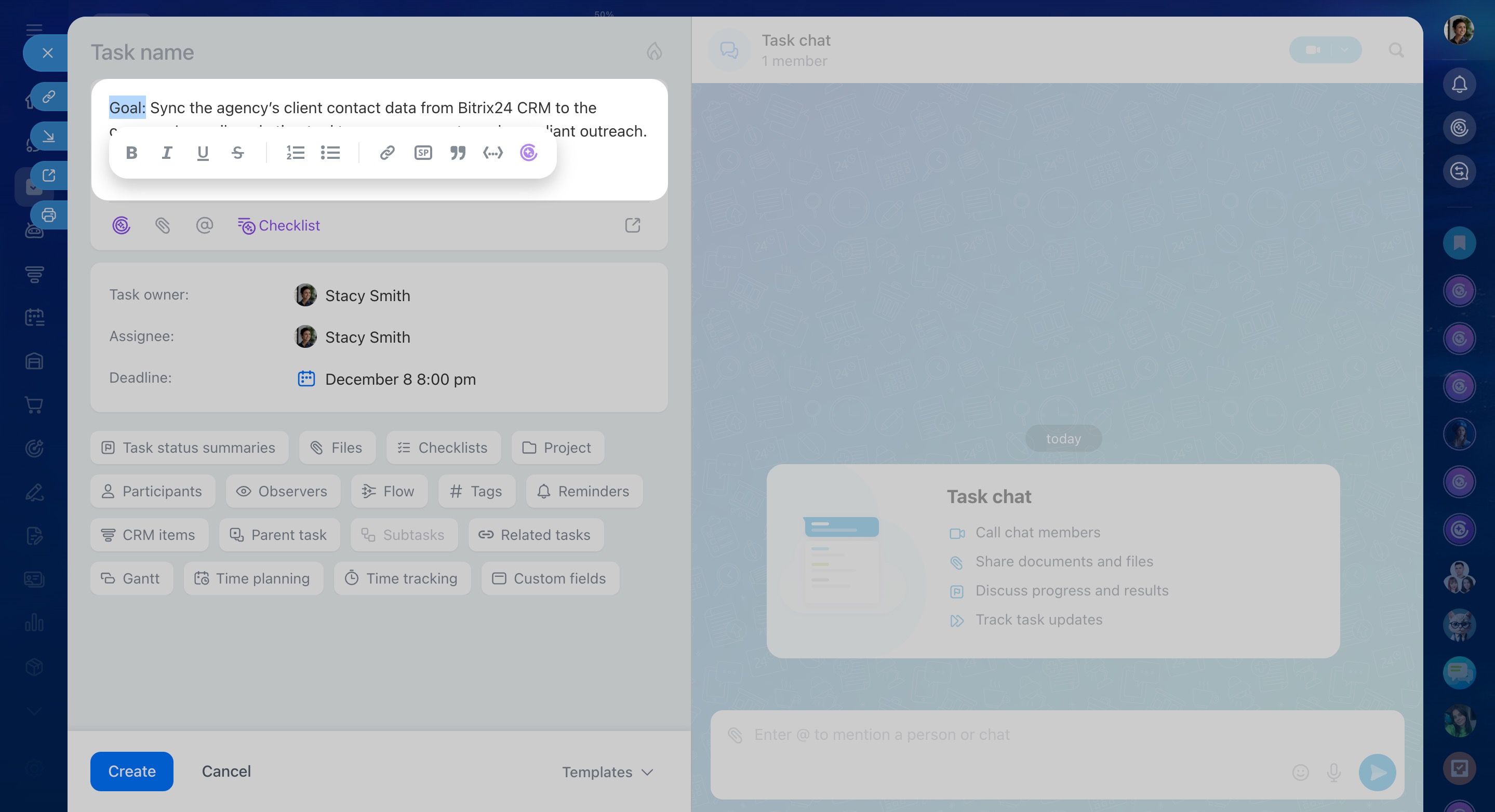Image resolution: width=1495 pixels, height=812 pixels.
Task: Open the Time tracking chip
Action: click(402, 578)
